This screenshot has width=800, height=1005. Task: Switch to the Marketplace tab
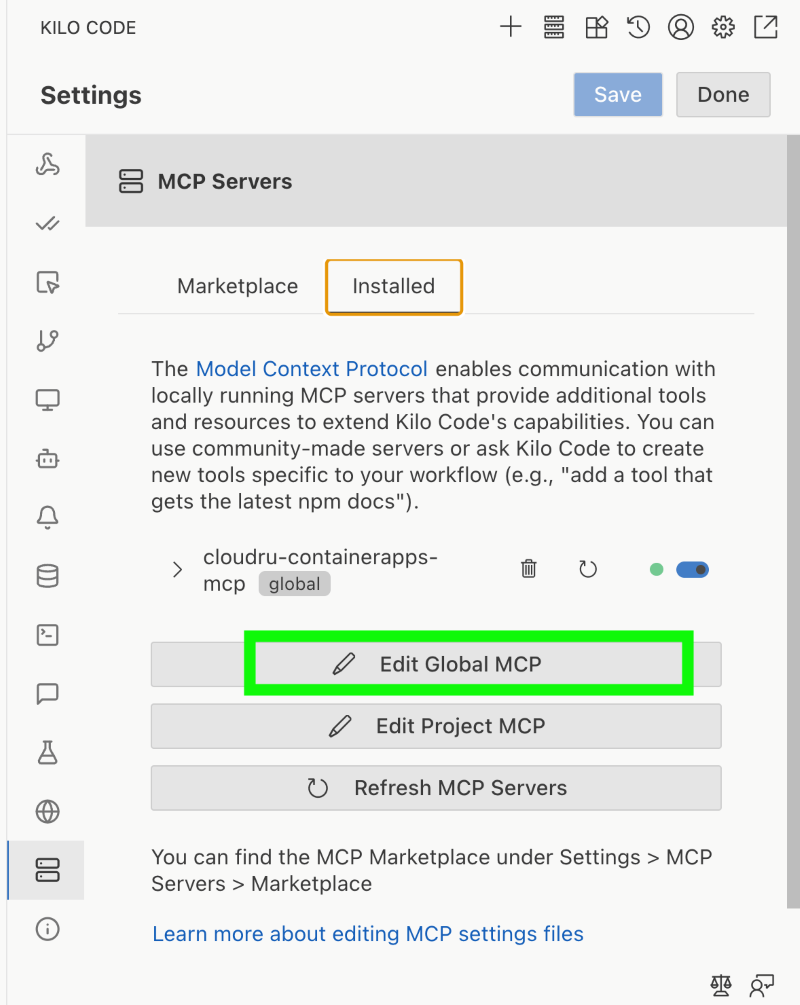pos(237,286)
